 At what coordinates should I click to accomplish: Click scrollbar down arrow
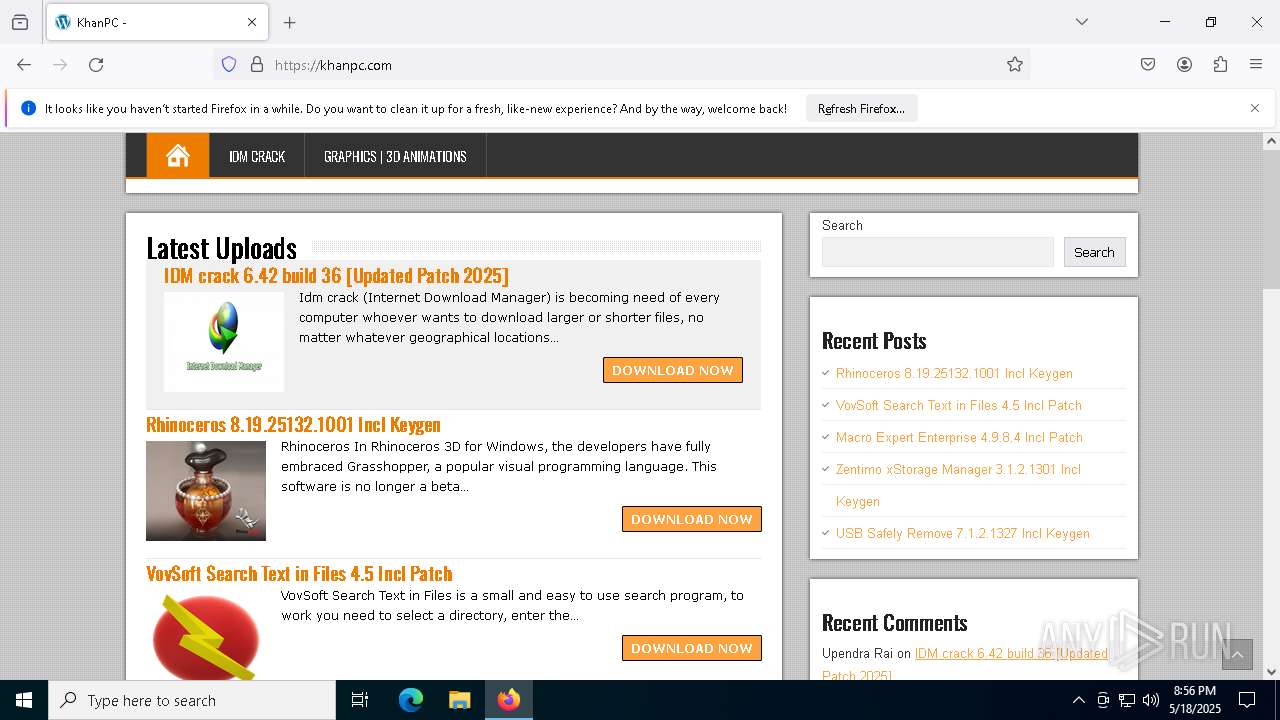point(1272,671)
